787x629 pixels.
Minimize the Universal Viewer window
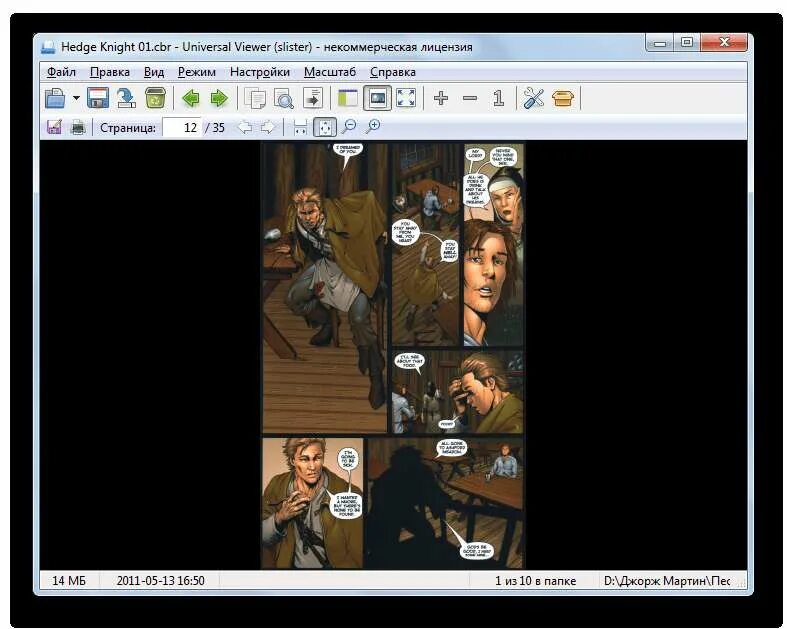(660, 43)
